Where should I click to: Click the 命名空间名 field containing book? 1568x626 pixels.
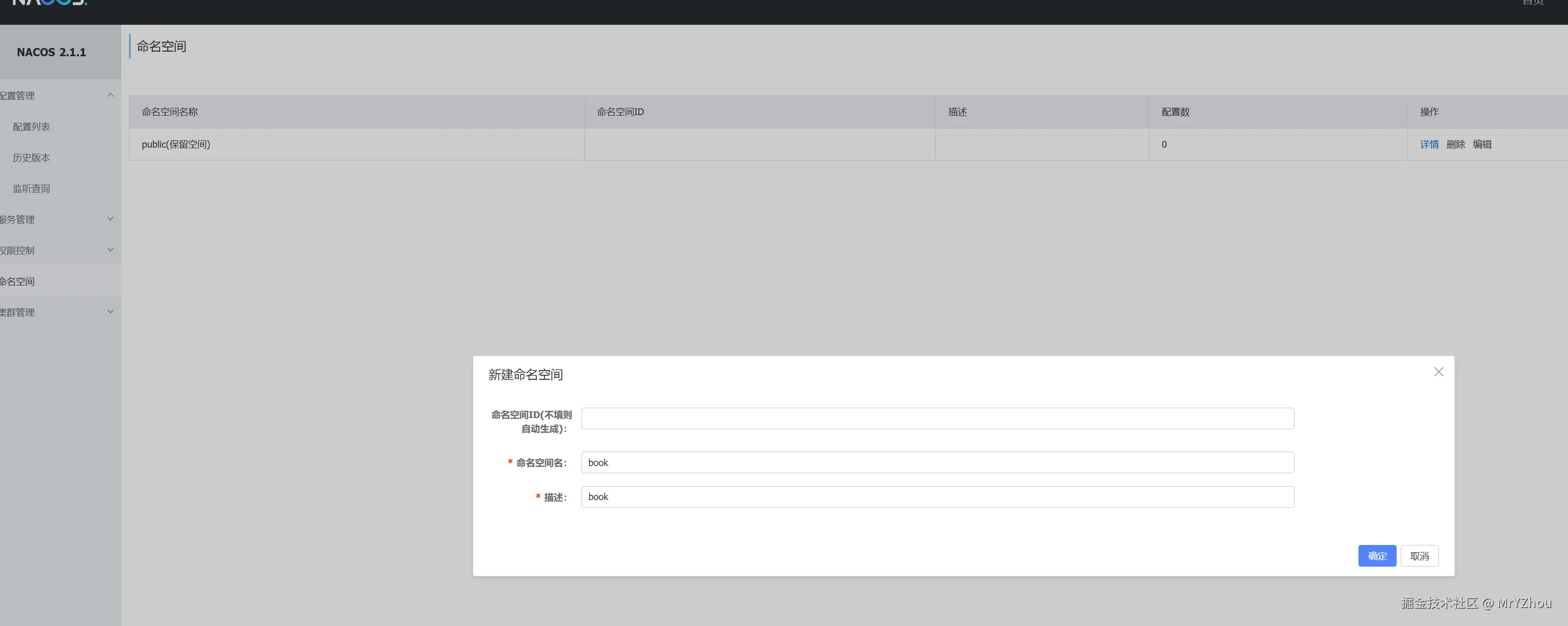click(x=937, y=462)
